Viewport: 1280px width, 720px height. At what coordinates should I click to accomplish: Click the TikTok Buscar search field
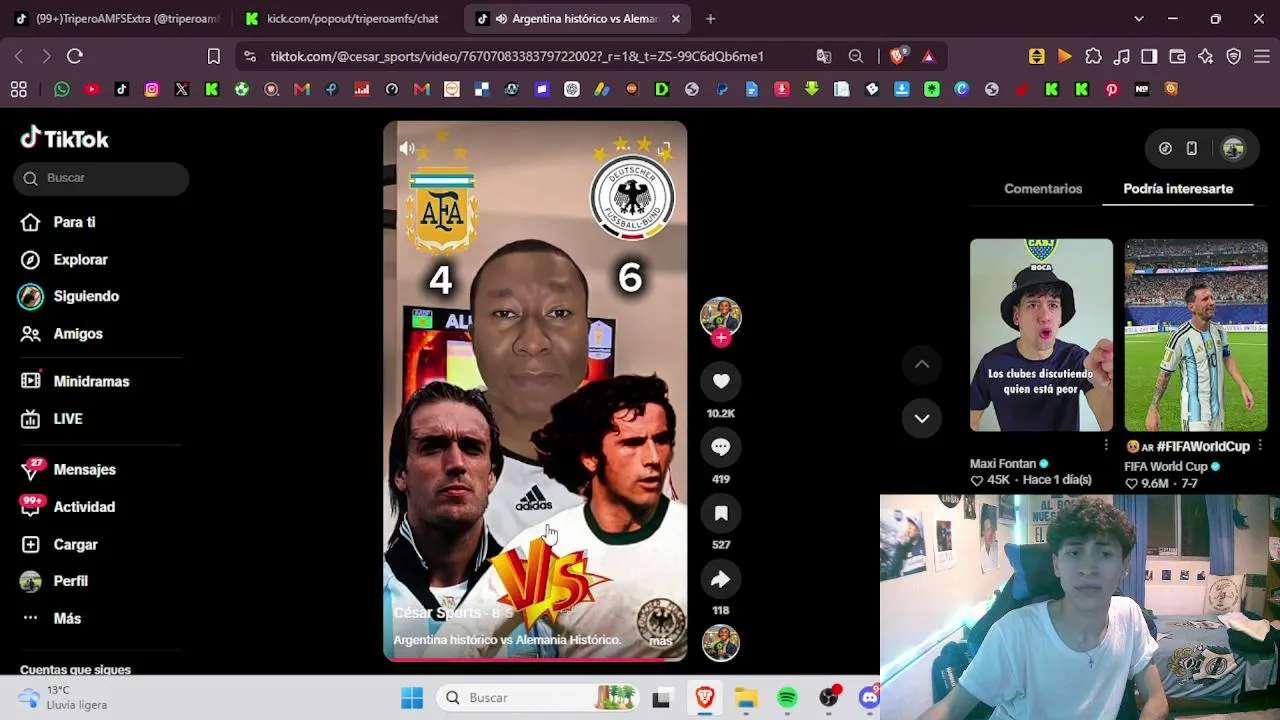click(x=101, y=178)
